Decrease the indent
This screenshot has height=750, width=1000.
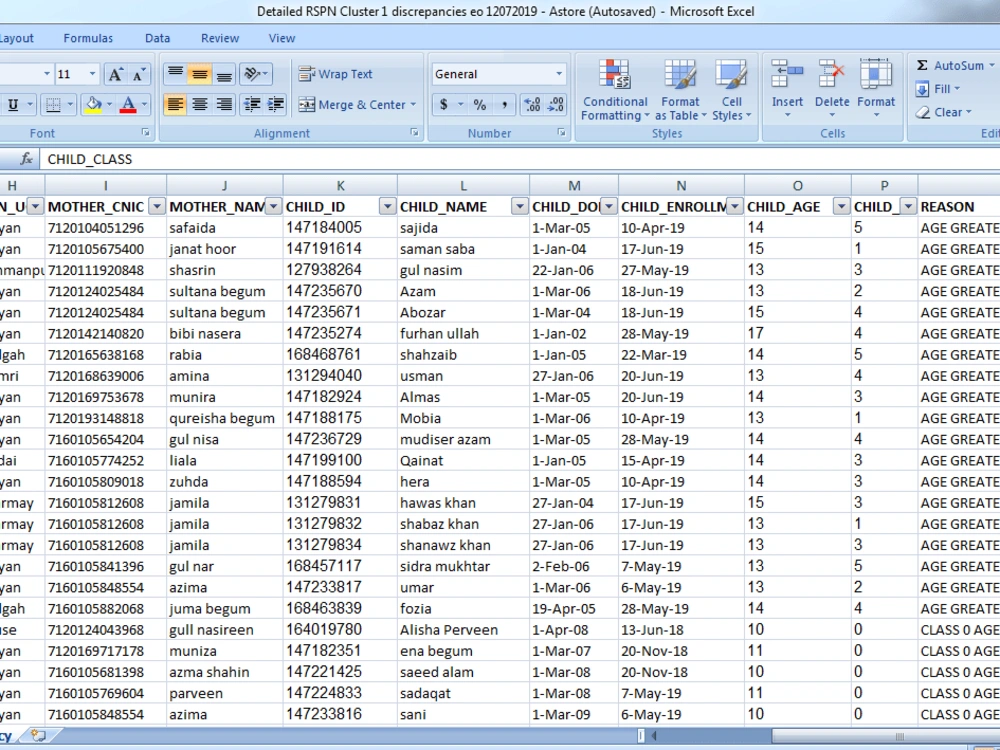coord(252,105)
